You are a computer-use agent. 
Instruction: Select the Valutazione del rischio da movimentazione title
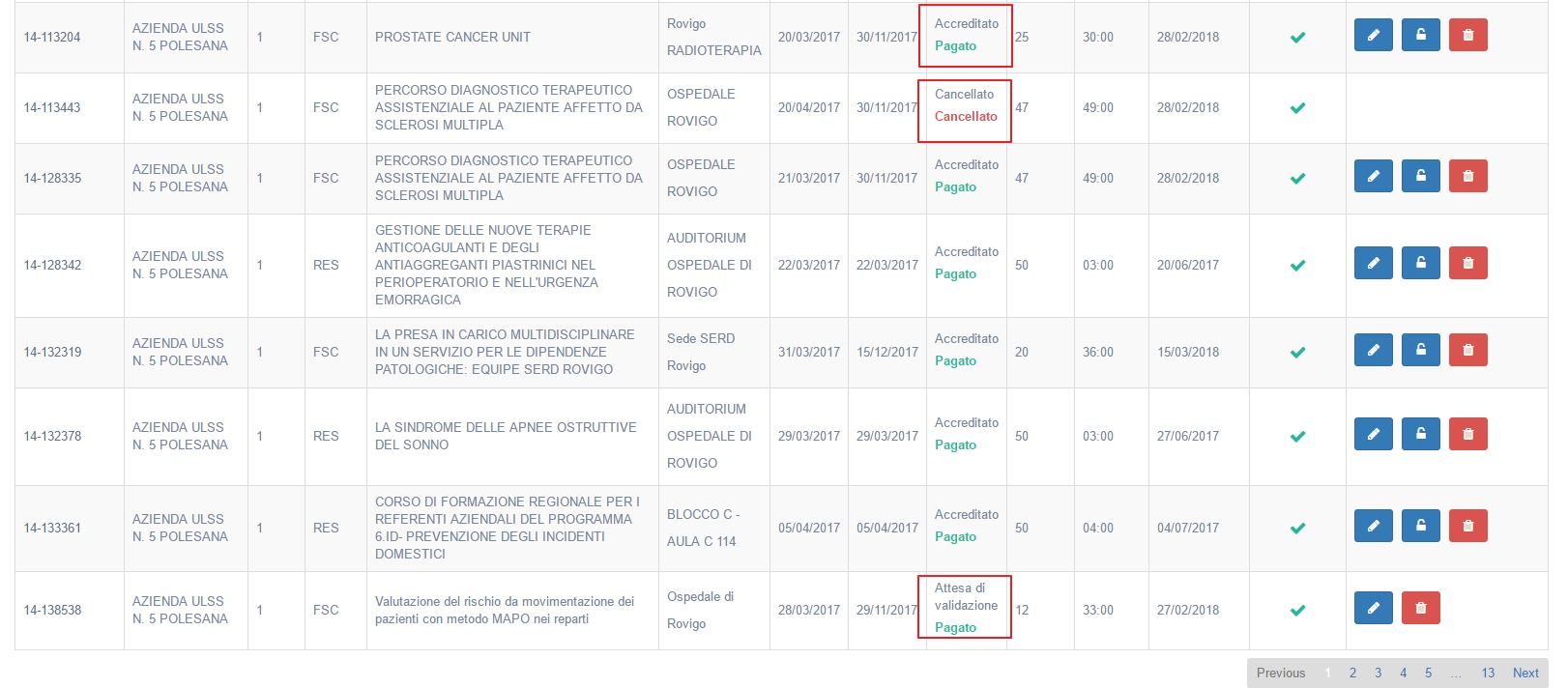(x=505, y=611)
